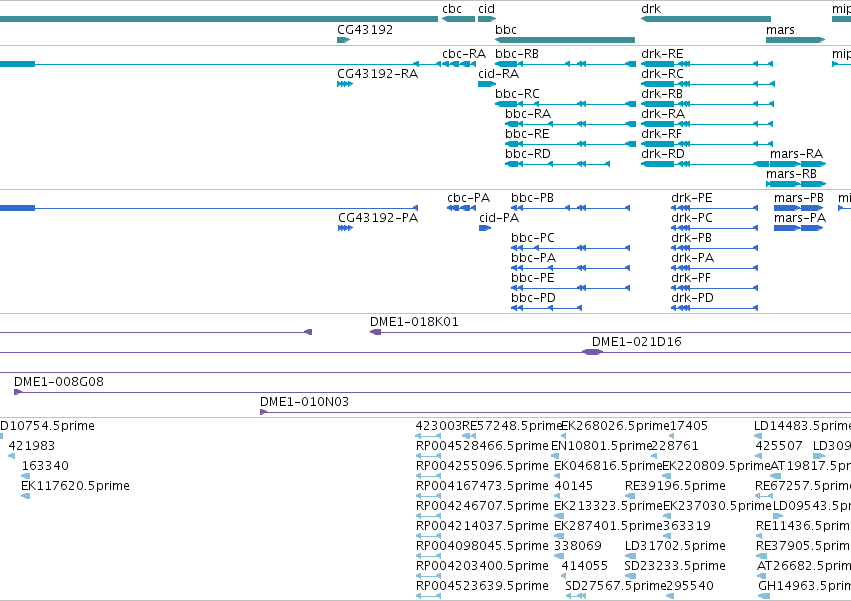Select RP004214037.5prime EST label

(x=482, y=526)
